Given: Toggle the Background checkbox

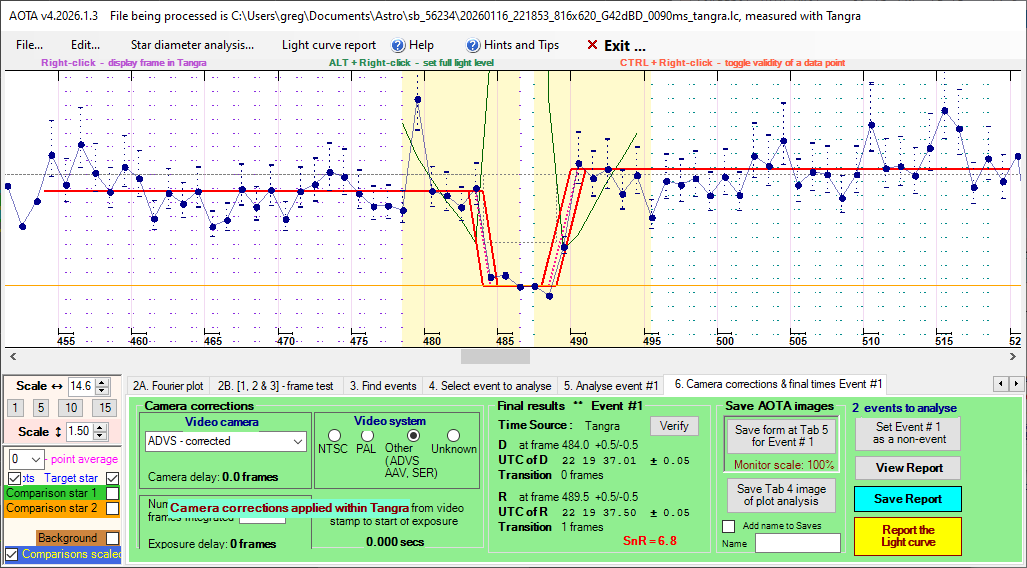Looking at the screenshot, I should click(x=113, y=538).
